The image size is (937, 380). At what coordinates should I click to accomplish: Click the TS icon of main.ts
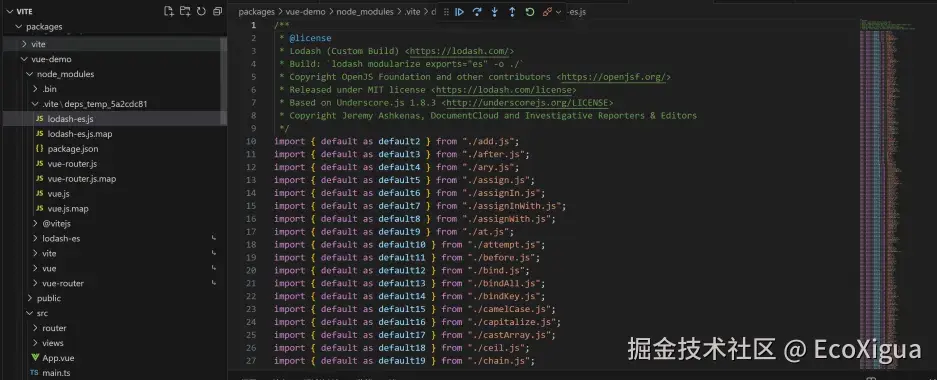point(34,373)
